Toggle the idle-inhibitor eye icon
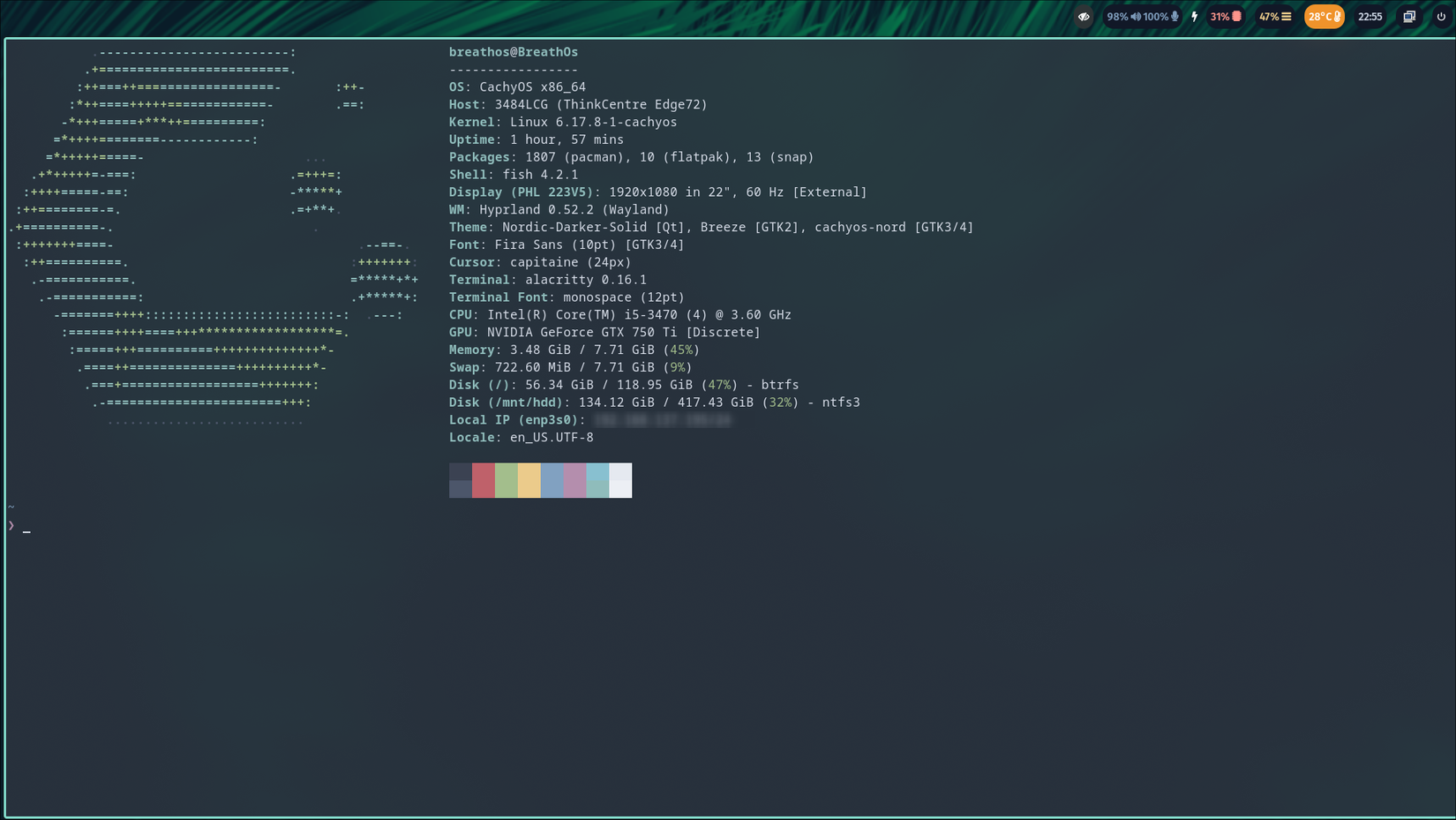 pyautogui.click(x=1083, y=16)
